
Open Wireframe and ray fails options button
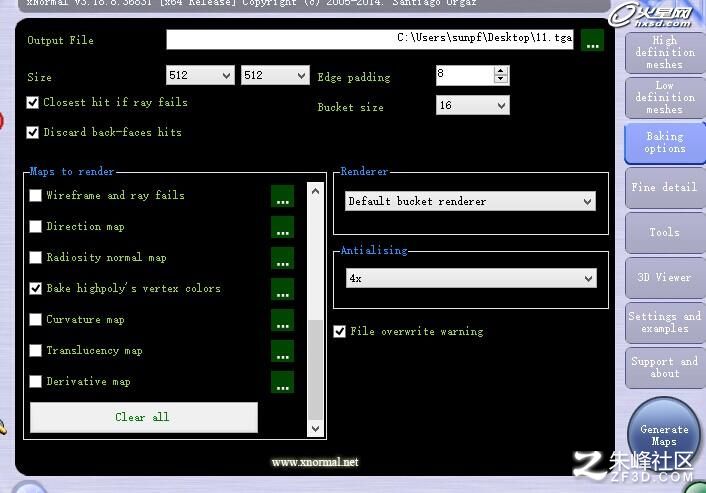pyautogui.click(x=282, y=196)
